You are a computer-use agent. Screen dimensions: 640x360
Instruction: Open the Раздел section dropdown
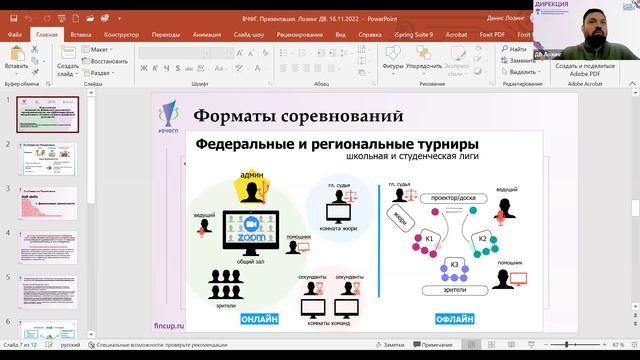tap(99, 73)
